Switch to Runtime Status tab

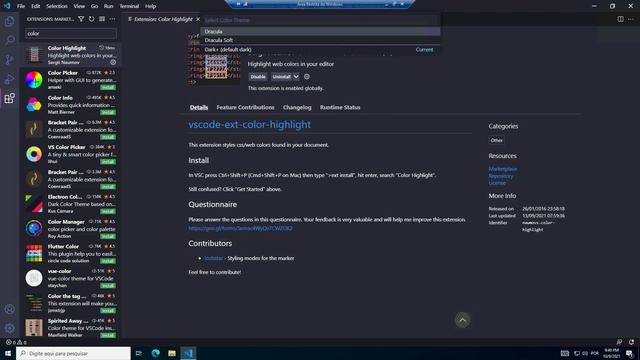pyautogui.click(x=340, y=107)
